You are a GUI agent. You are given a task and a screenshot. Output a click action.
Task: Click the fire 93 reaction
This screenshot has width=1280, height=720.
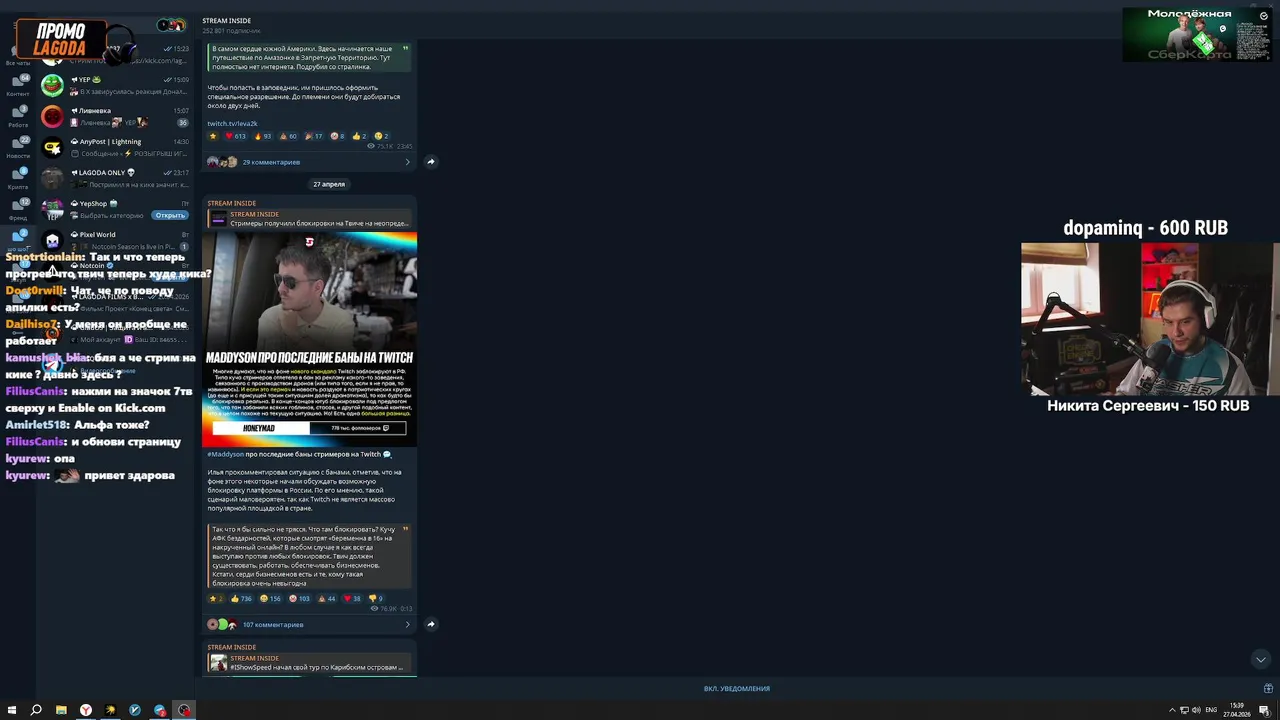click(263, 136)
